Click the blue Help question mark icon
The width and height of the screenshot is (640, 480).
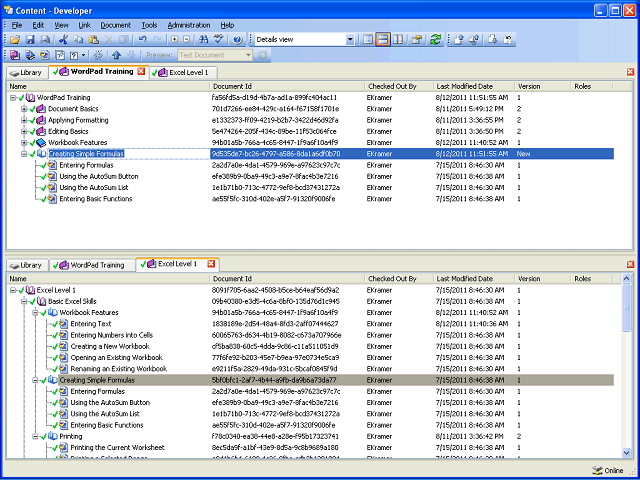click(238, 40)
